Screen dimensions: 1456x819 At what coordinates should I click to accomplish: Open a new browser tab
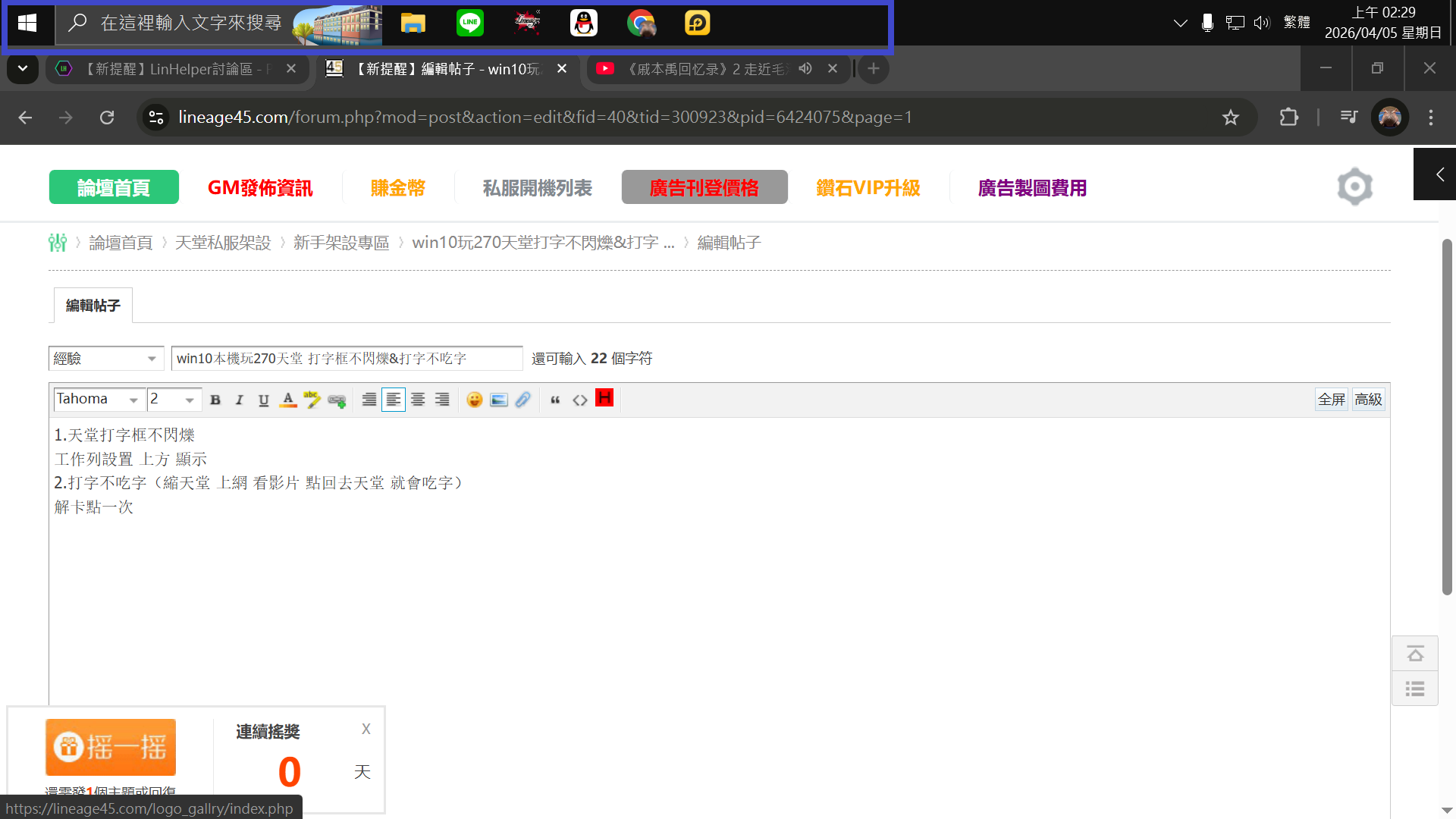874,69
